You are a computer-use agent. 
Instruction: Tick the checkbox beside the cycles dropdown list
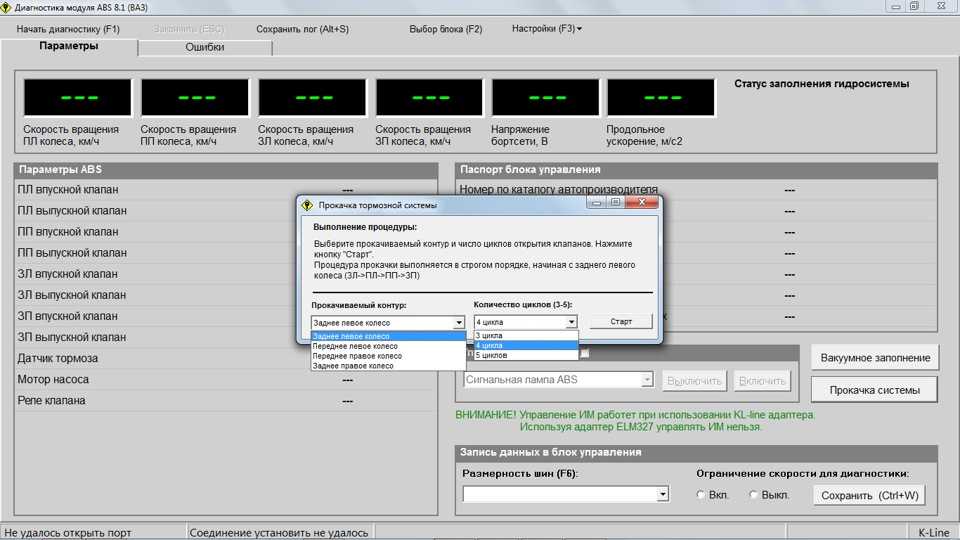tap(585, 353)
